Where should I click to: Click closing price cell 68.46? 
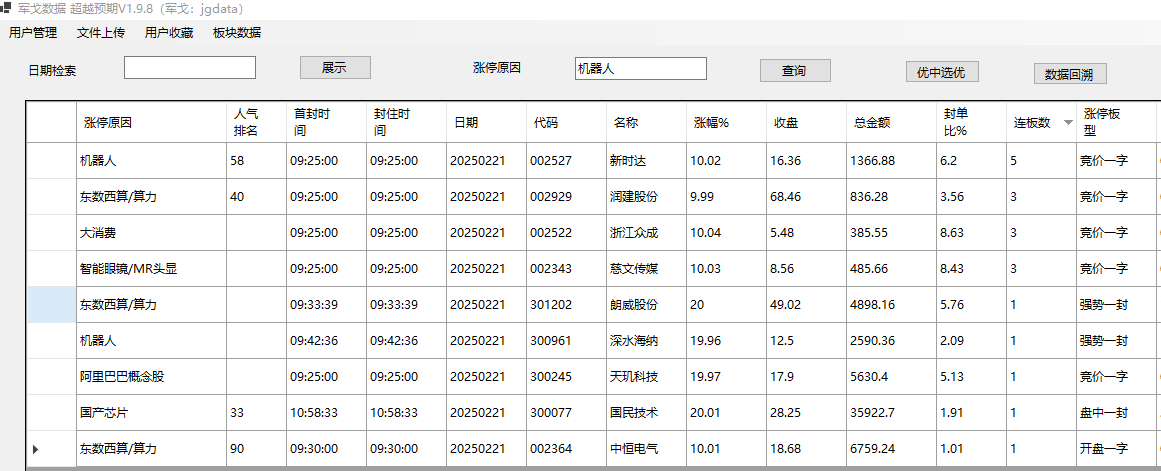(806, 197)
